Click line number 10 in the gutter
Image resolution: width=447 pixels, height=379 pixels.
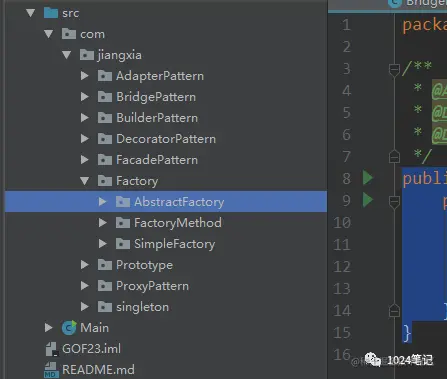click(x=342, y=222)
